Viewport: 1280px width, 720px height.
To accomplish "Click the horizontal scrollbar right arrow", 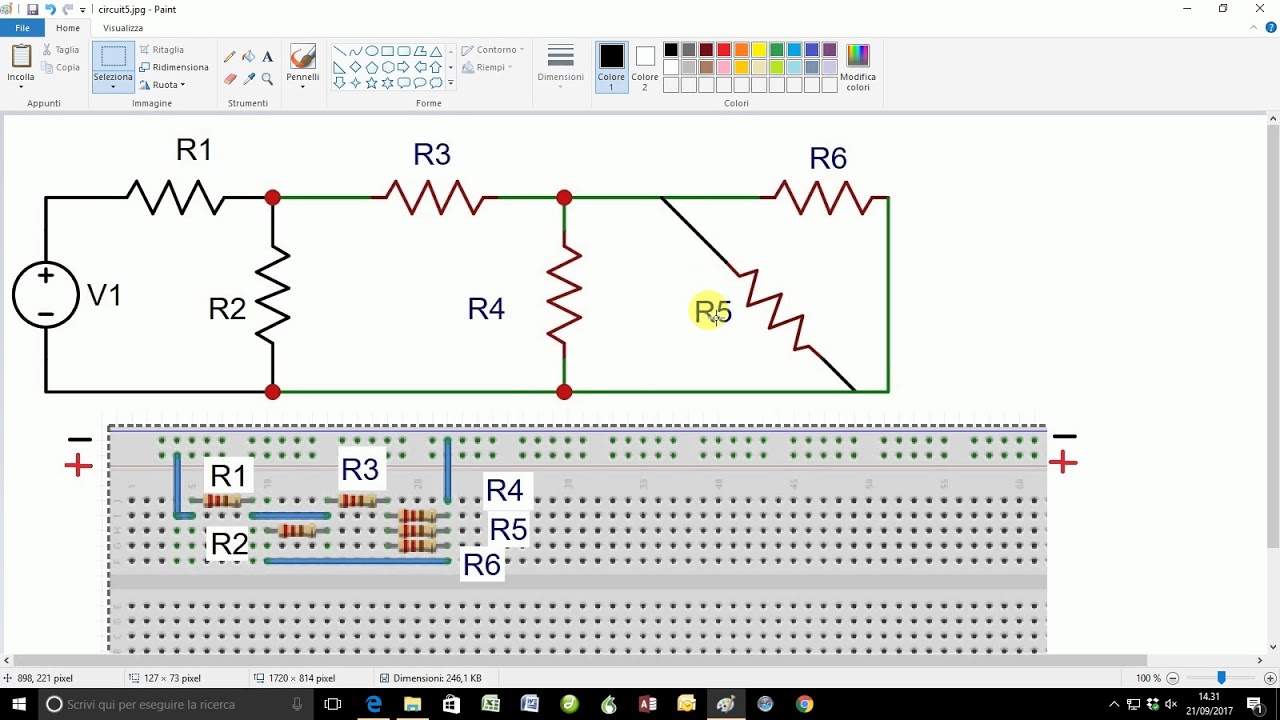I will (x=1260, y=660).
